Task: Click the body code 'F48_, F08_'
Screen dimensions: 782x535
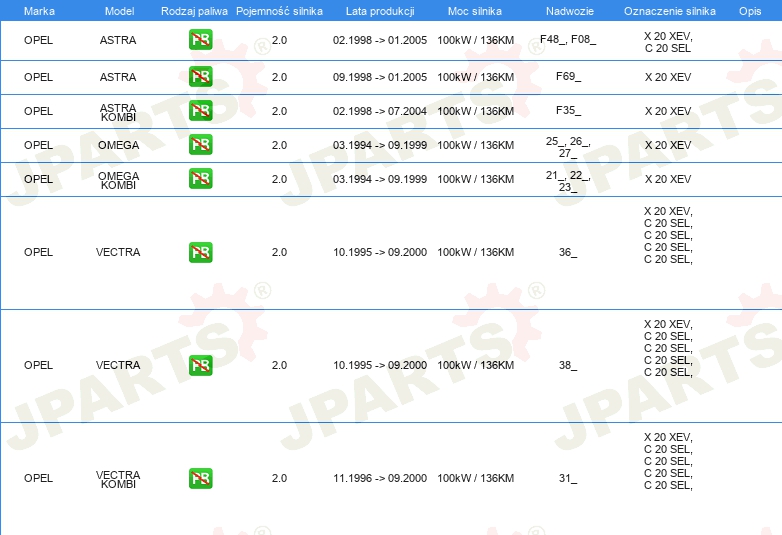Action: [568, 39]
